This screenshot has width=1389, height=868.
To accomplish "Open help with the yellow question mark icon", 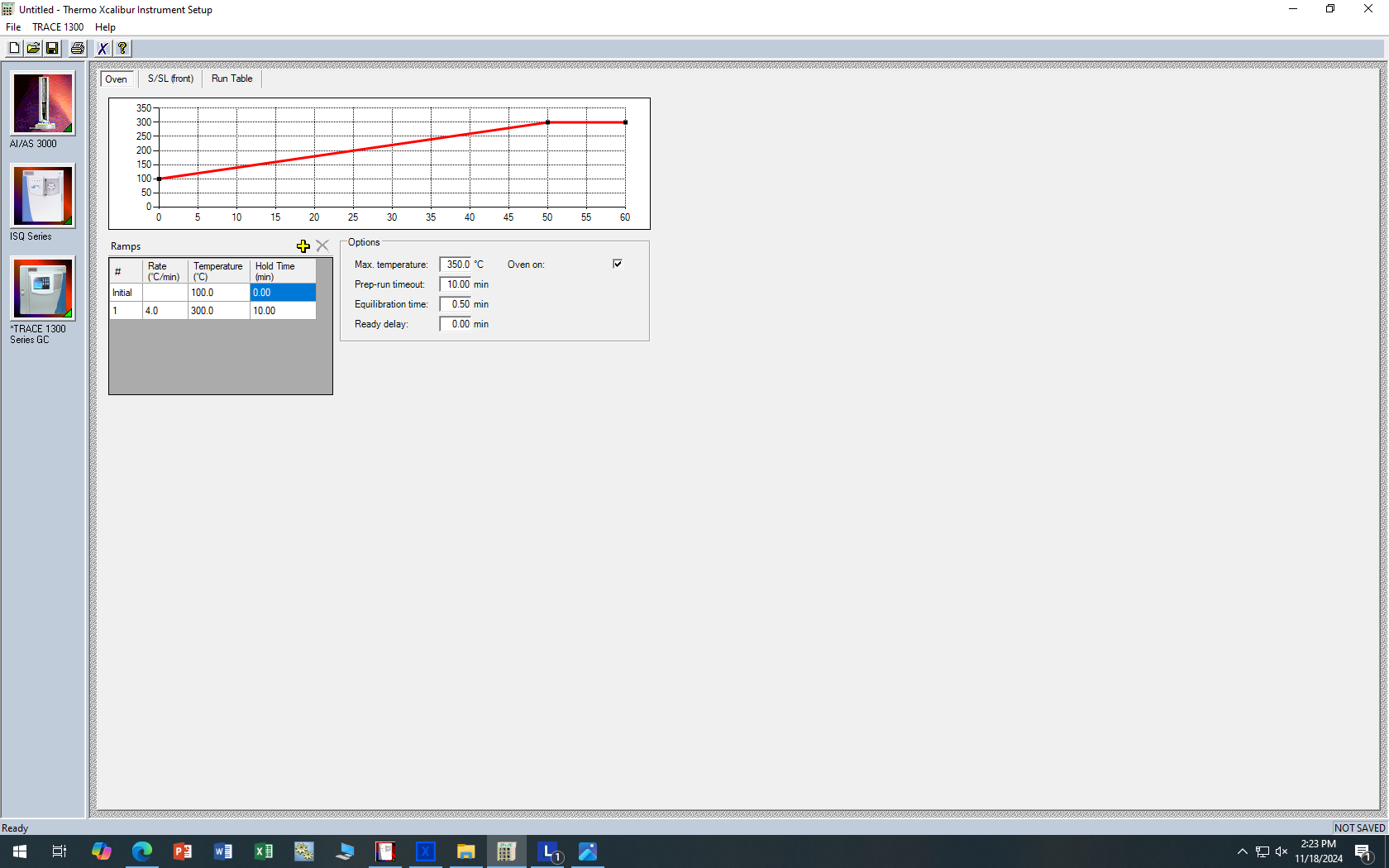I will point(122,48).
